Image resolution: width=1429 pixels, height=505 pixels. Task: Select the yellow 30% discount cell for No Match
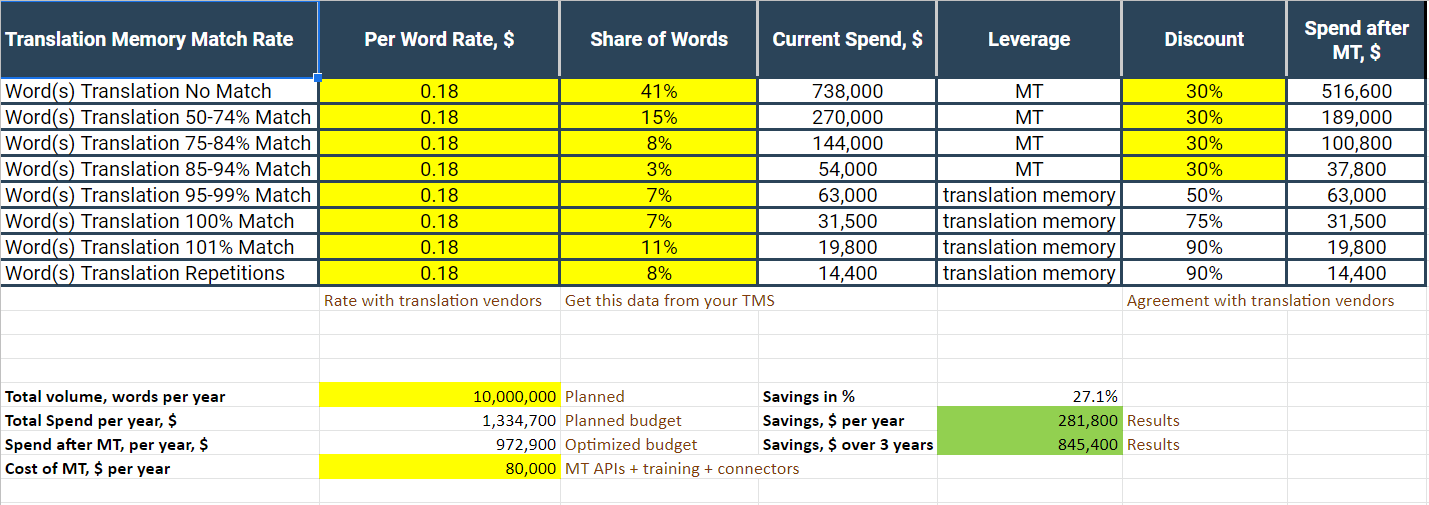(1204, 91)
